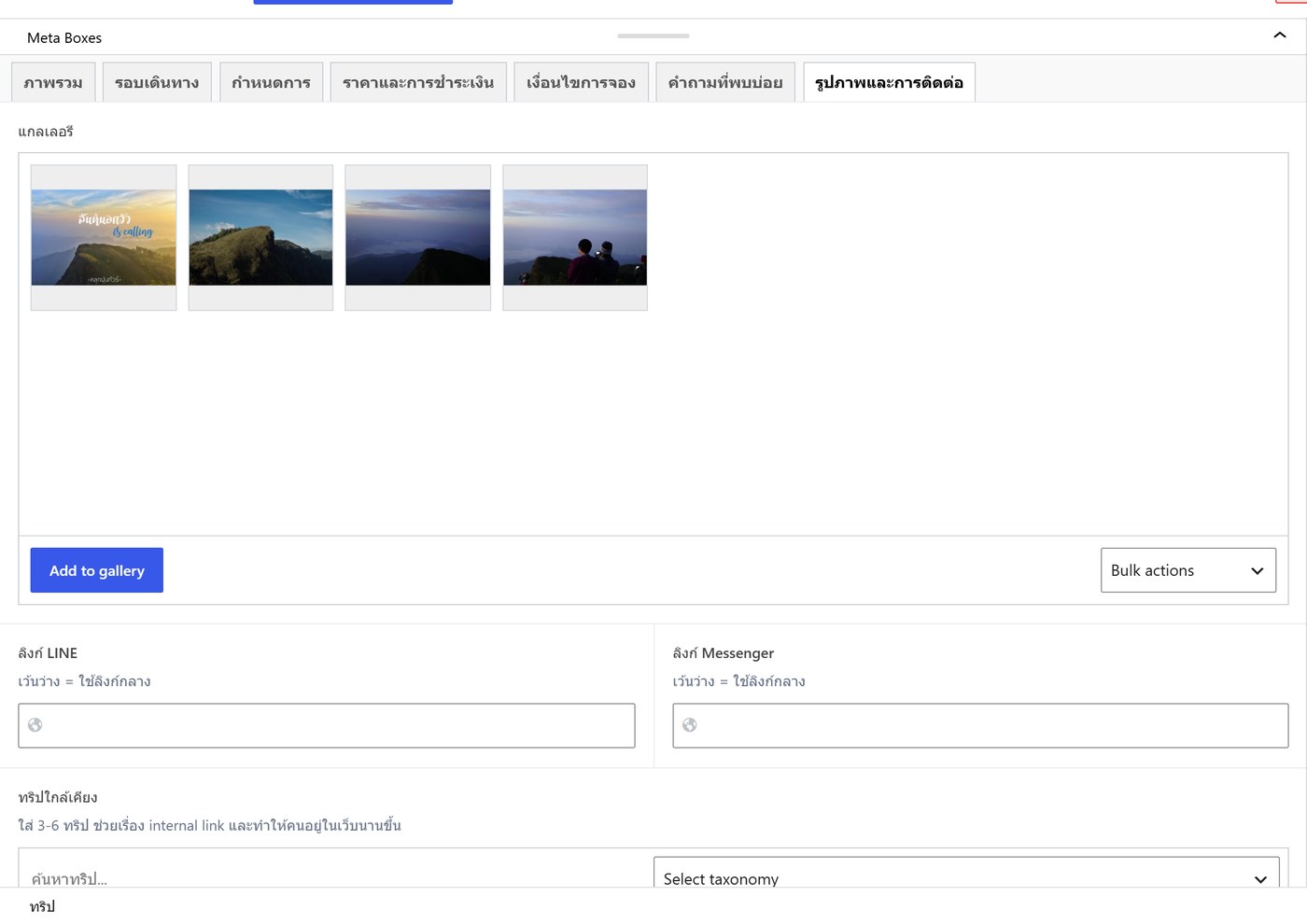Select gallery image of dusky mountain without people
Image resolution: width=1307 pixels, height=924 pixels.
pos(418,238)
